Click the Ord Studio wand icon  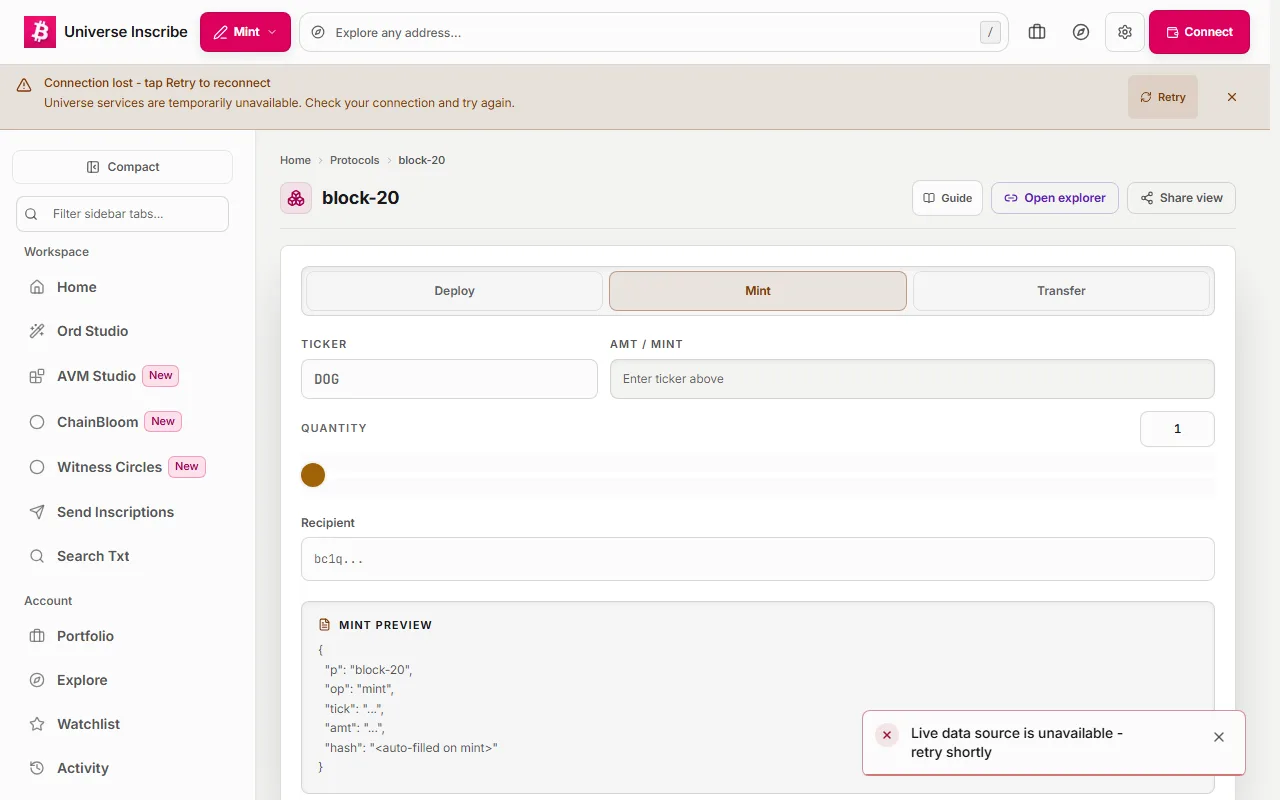pos(37,331)
